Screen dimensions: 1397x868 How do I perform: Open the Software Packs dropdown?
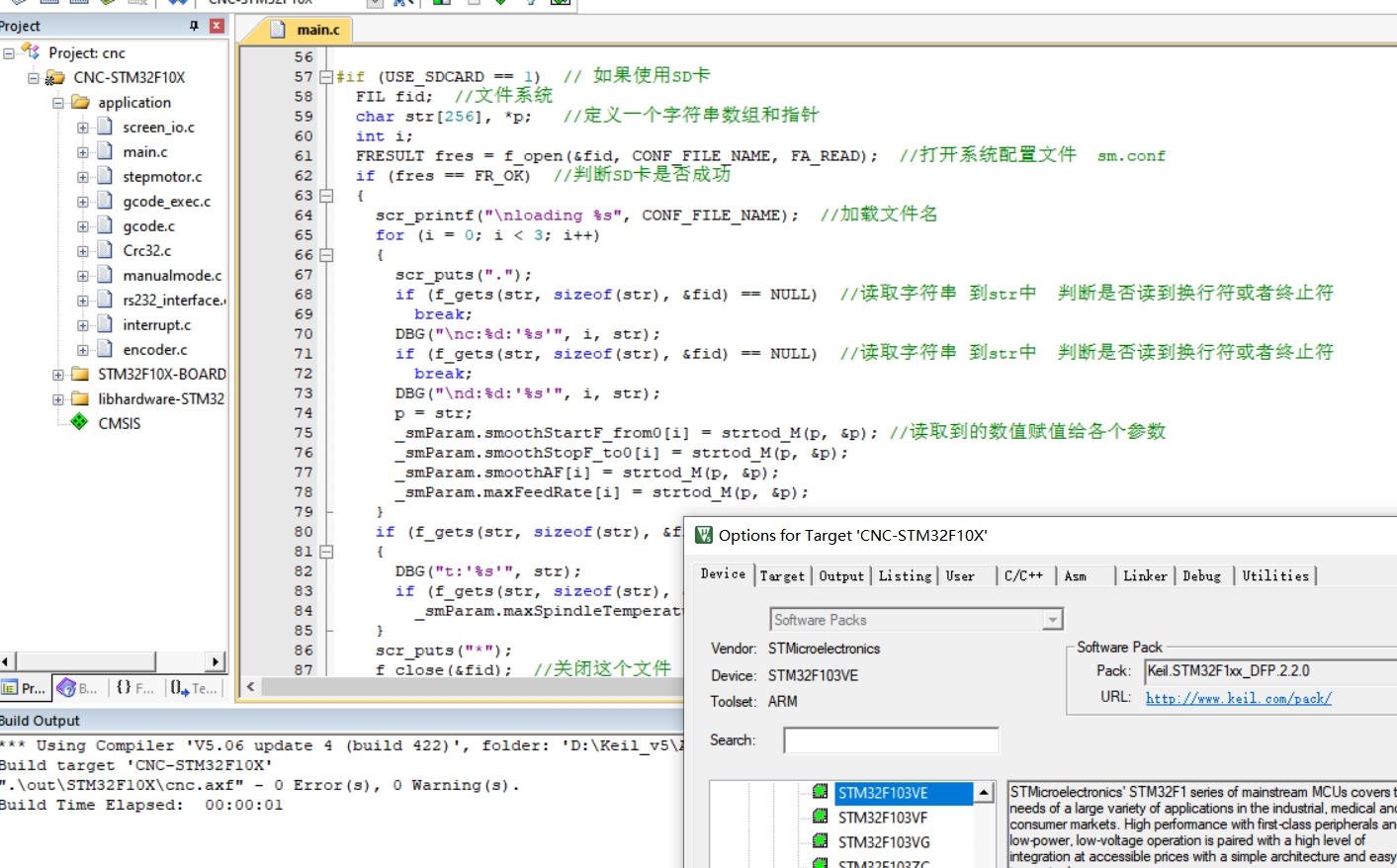pyautogui.click(x=1053, y=620)
